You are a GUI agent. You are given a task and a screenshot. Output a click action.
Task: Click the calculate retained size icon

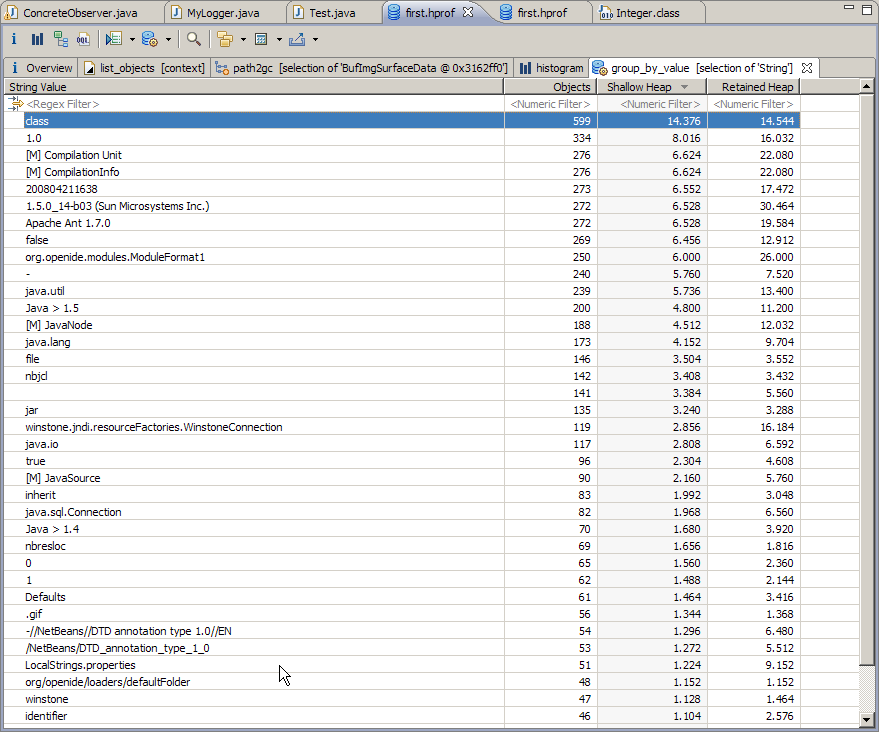pos(261,39)
